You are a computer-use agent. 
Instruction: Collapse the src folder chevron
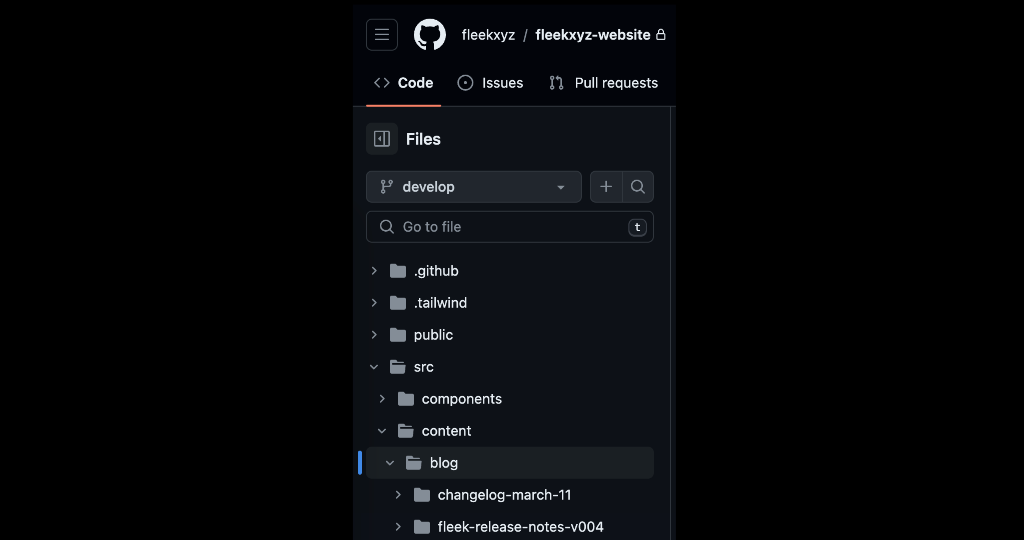[374, 366]
